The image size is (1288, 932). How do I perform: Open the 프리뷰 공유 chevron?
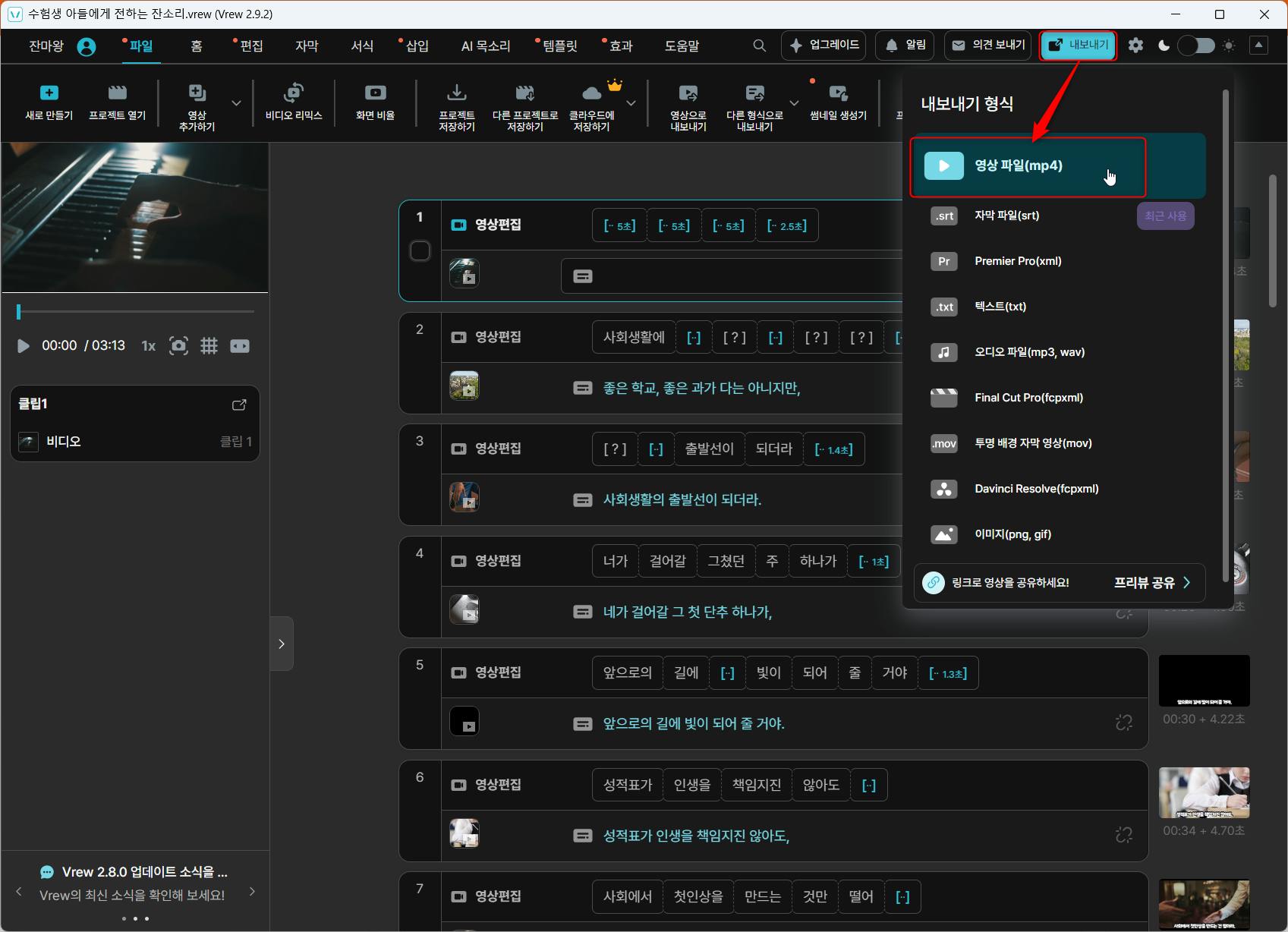click(x=1187, y=583)
